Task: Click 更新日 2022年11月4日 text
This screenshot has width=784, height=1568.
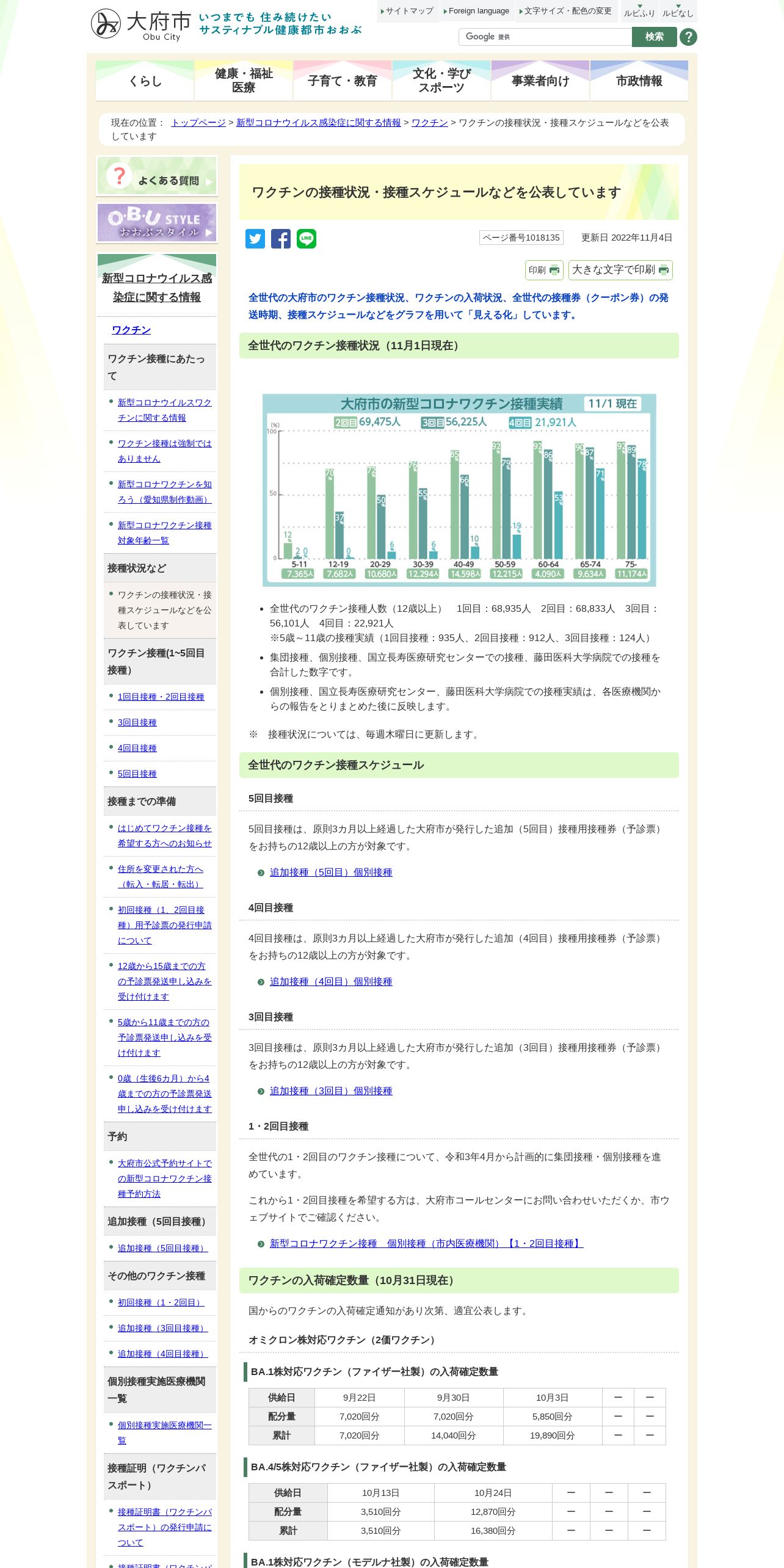Action: point(626,238)
